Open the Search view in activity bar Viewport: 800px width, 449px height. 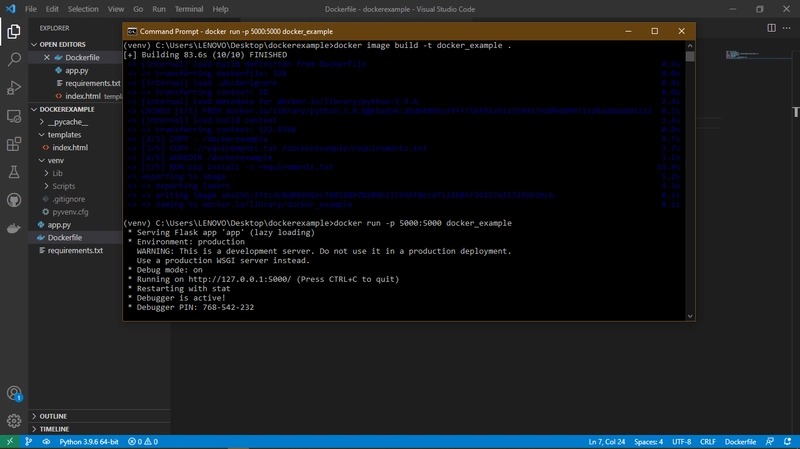[x=14, y=59]
